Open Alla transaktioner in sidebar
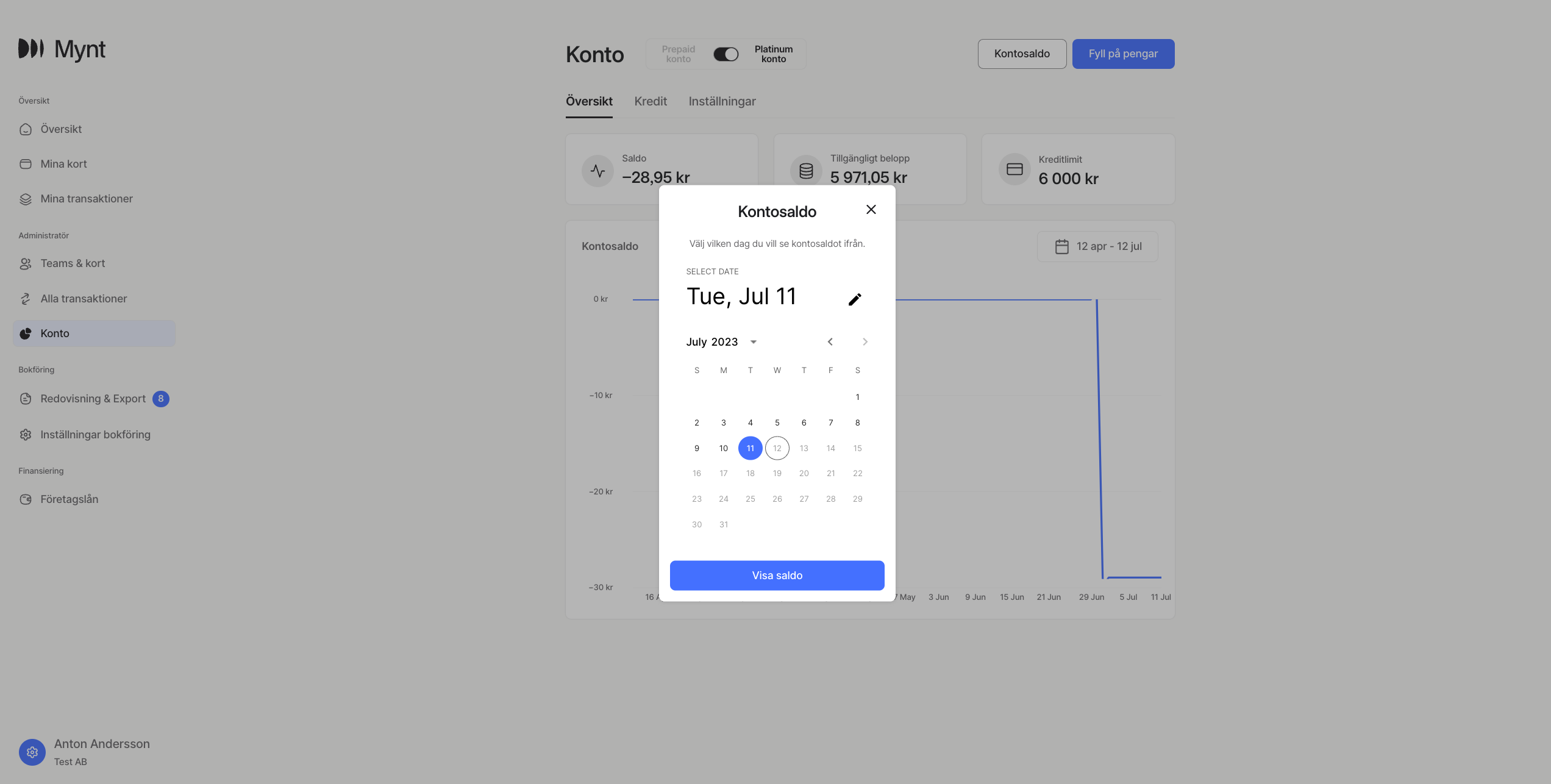Viewport: 1551px width, 784px height. coord(84,299)
